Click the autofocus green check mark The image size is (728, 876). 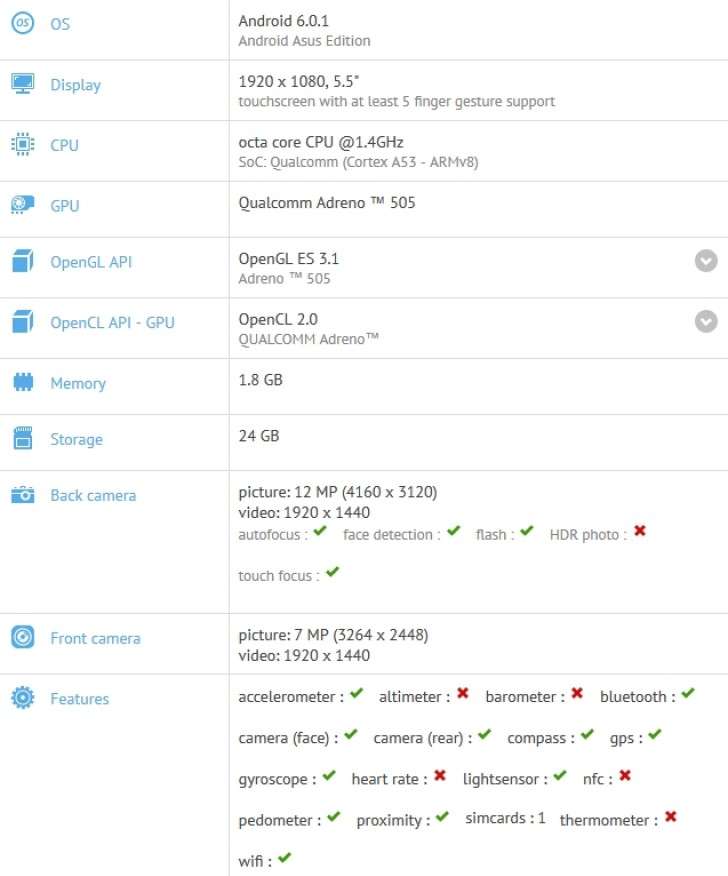(320, 531)
